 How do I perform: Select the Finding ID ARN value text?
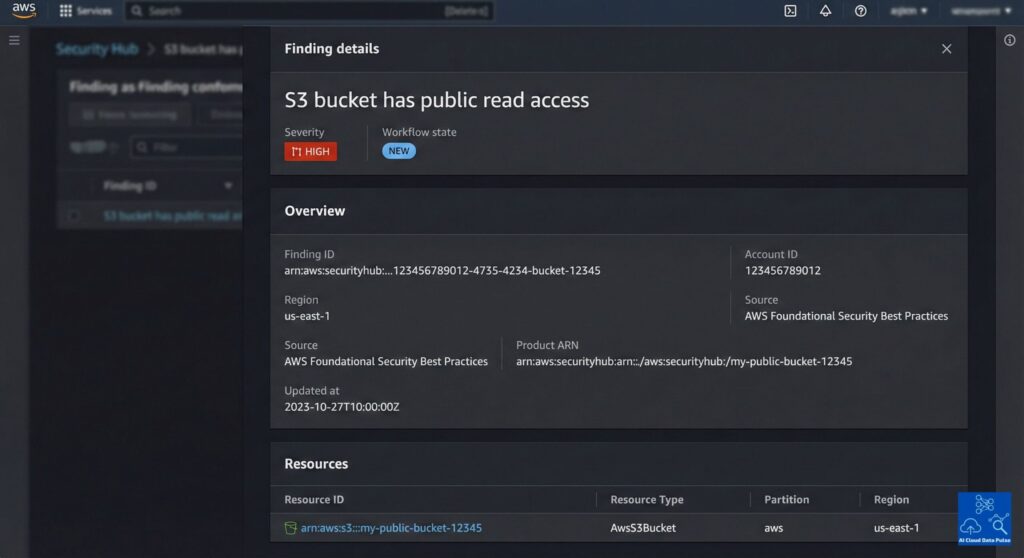click(442, 271)
